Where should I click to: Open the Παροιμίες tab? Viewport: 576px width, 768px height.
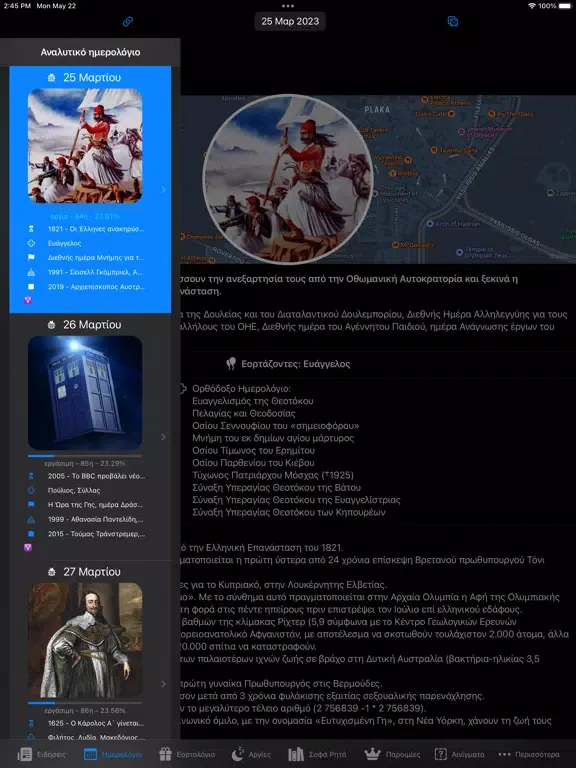393,754
